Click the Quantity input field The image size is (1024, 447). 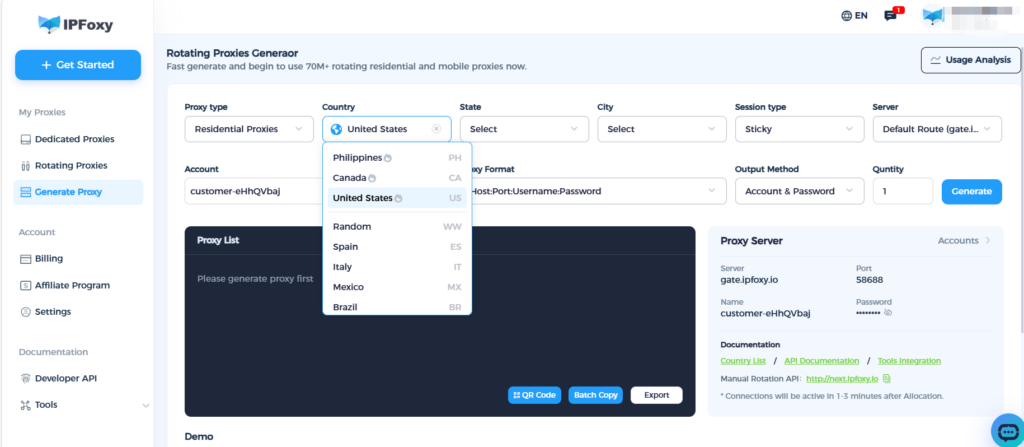902,191
